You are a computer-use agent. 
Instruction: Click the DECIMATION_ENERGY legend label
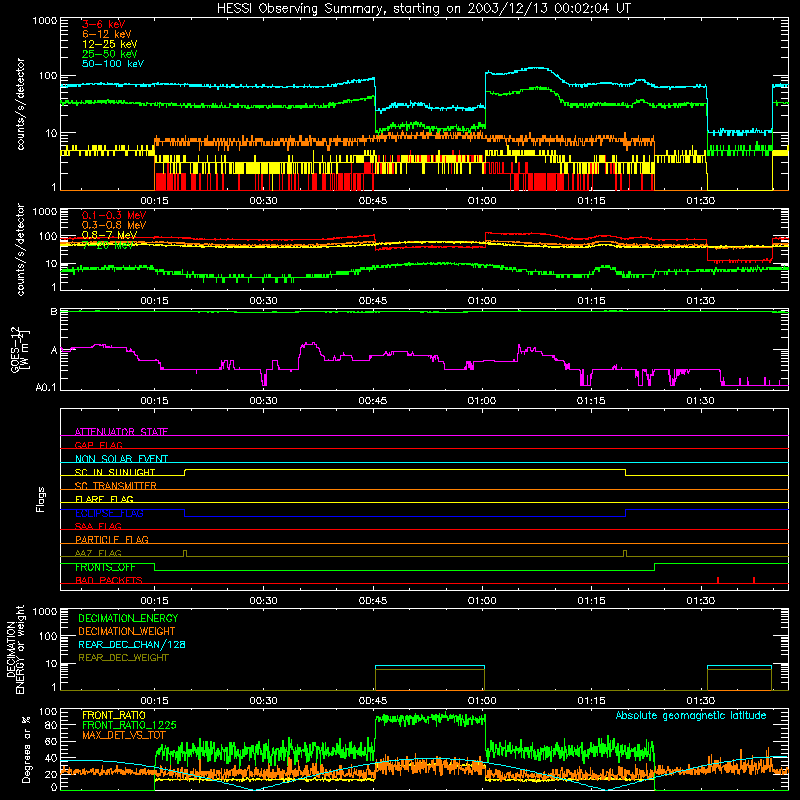tap(128, 618)
